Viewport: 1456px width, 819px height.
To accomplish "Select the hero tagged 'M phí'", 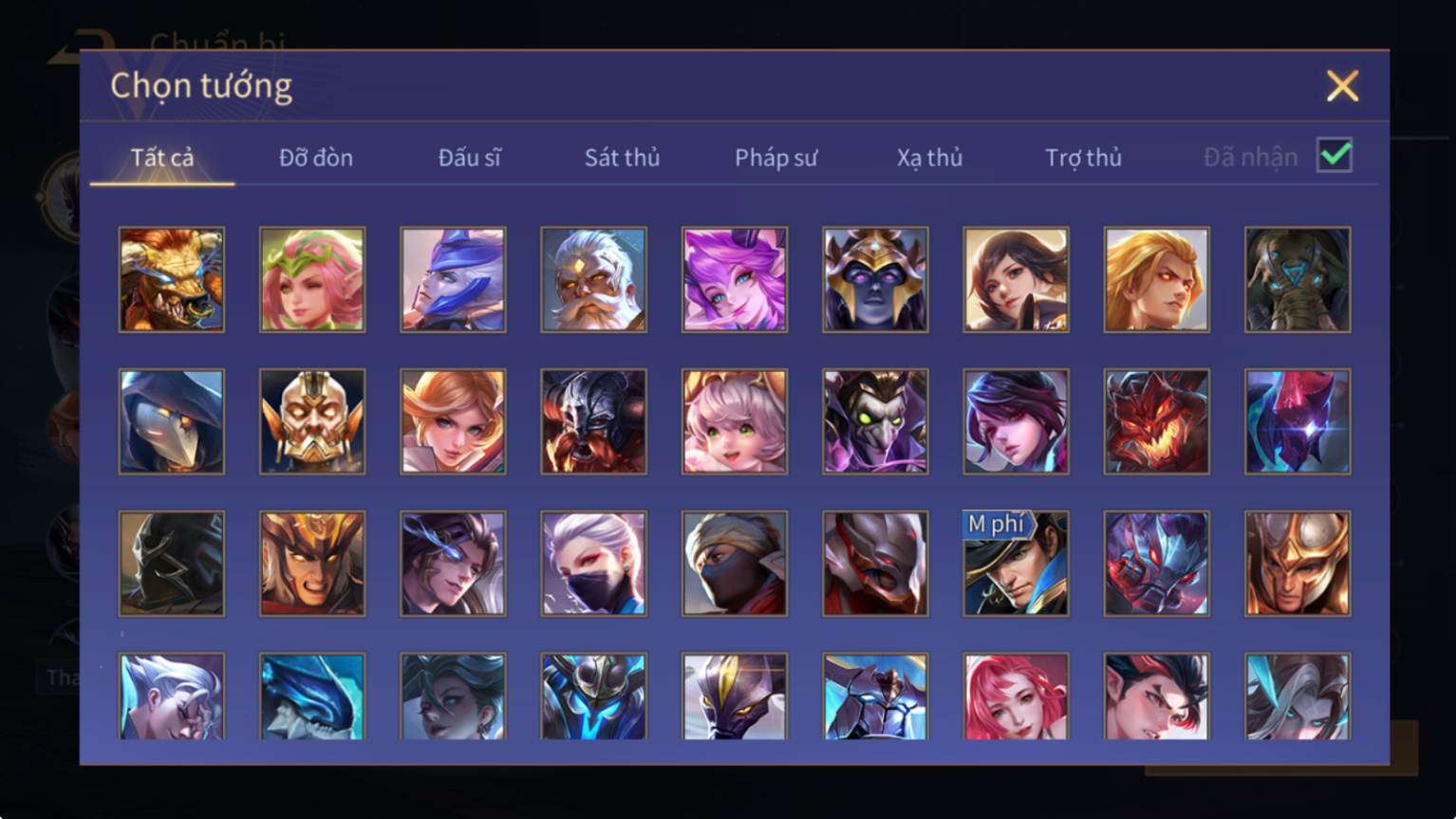I will 1016,564.
